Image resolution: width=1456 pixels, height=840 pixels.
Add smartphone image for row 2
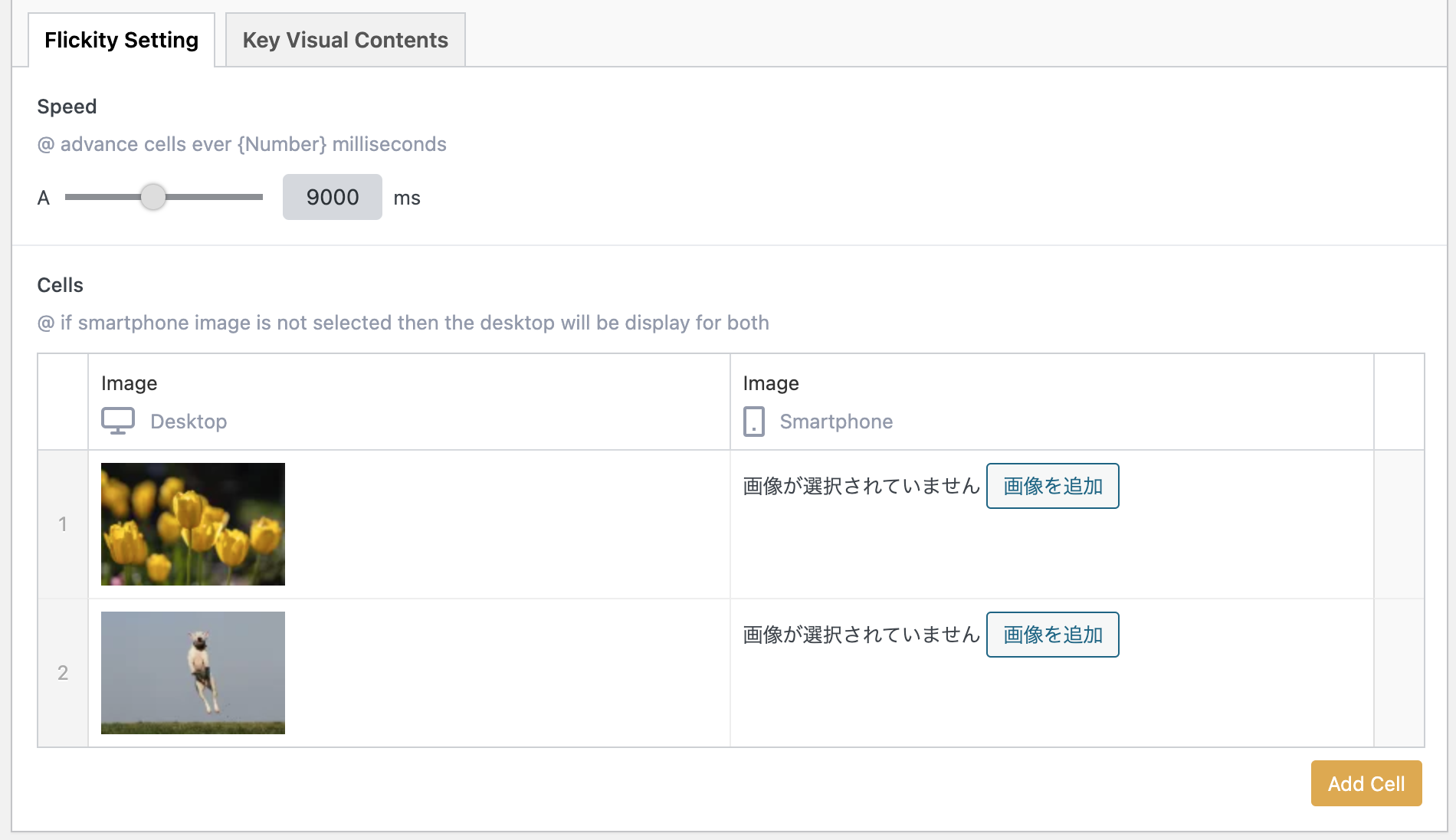tap(1052, 635)
